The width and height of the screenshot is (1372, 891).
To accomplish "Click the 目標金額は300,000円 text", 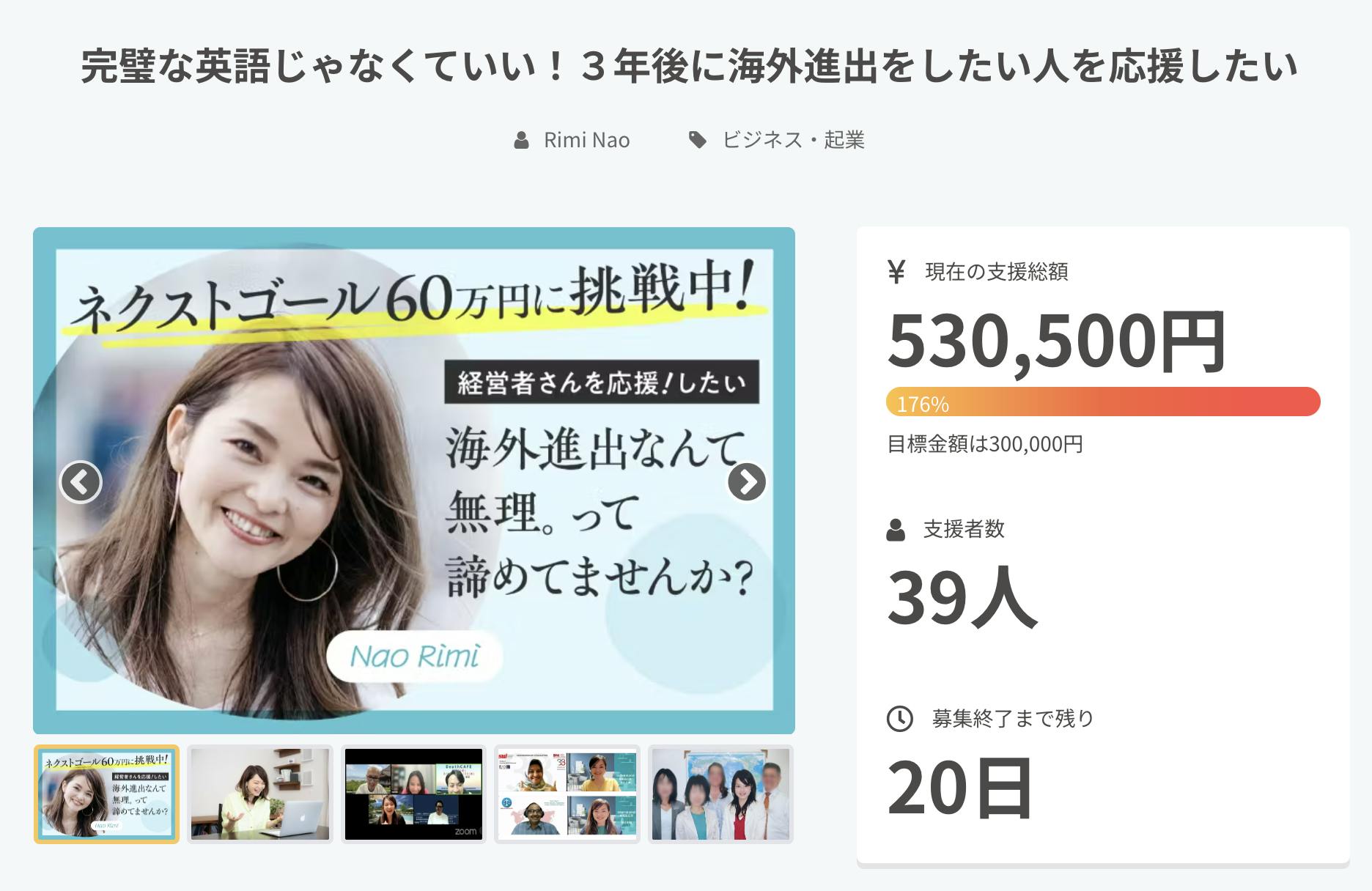I will pos(985,444).
